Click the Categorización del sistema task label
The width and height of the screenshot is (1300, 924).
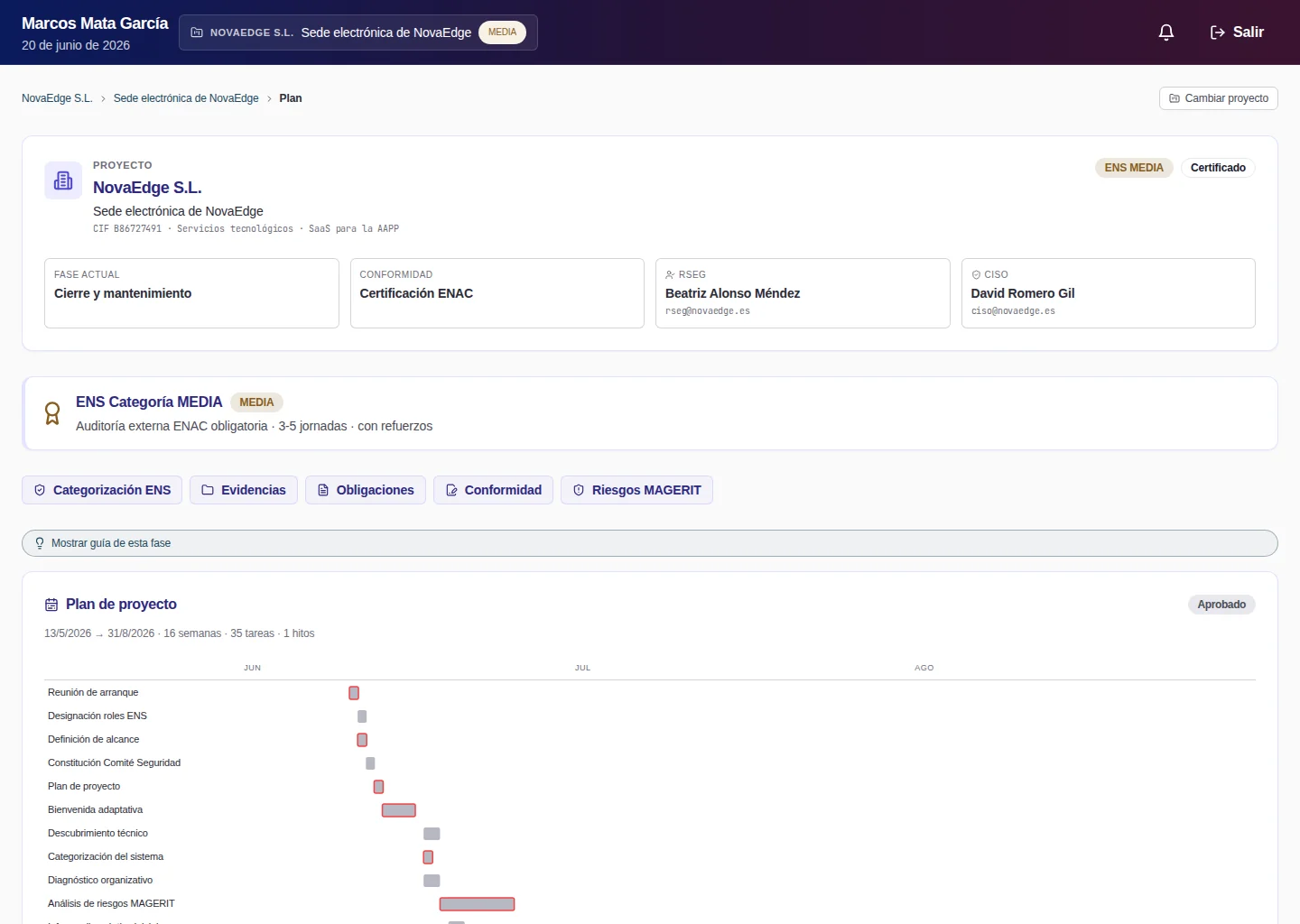[106, 856]
